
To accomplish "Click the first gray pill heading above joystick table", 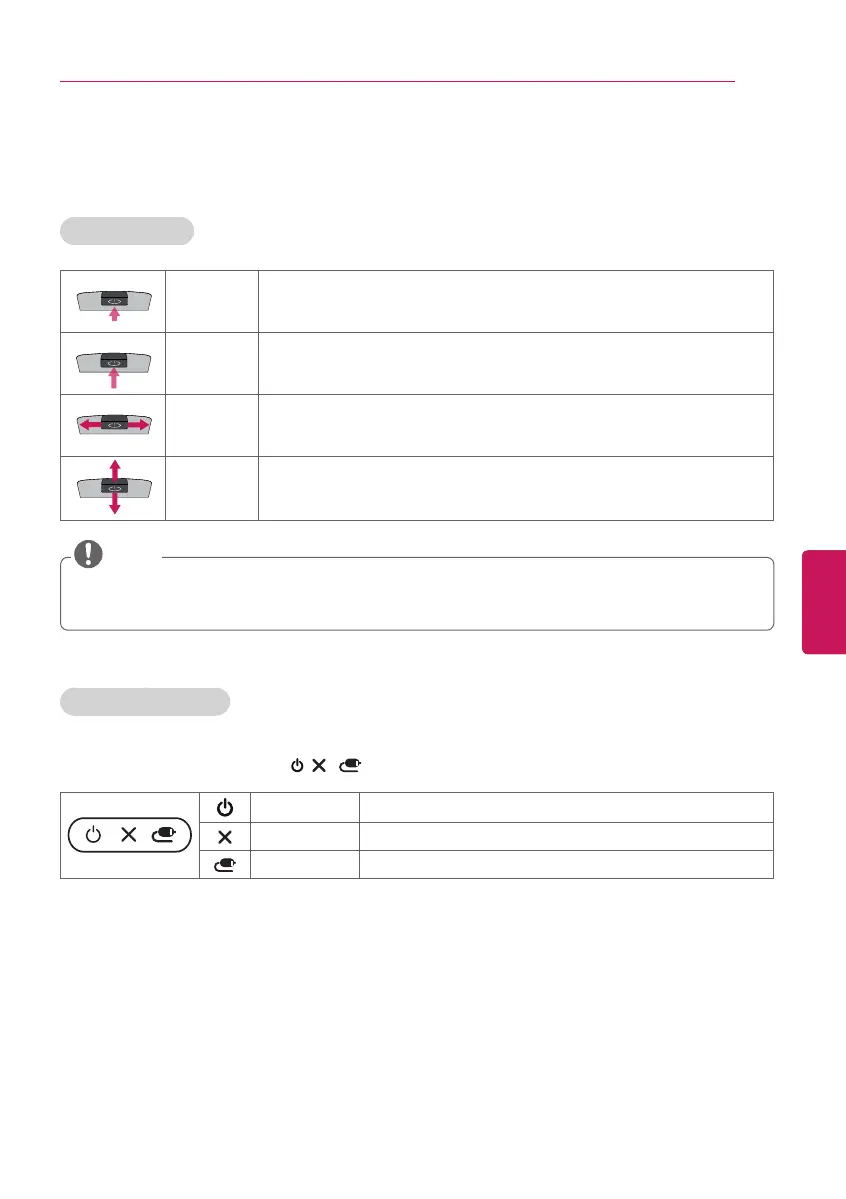I will [x=127, y=231].
